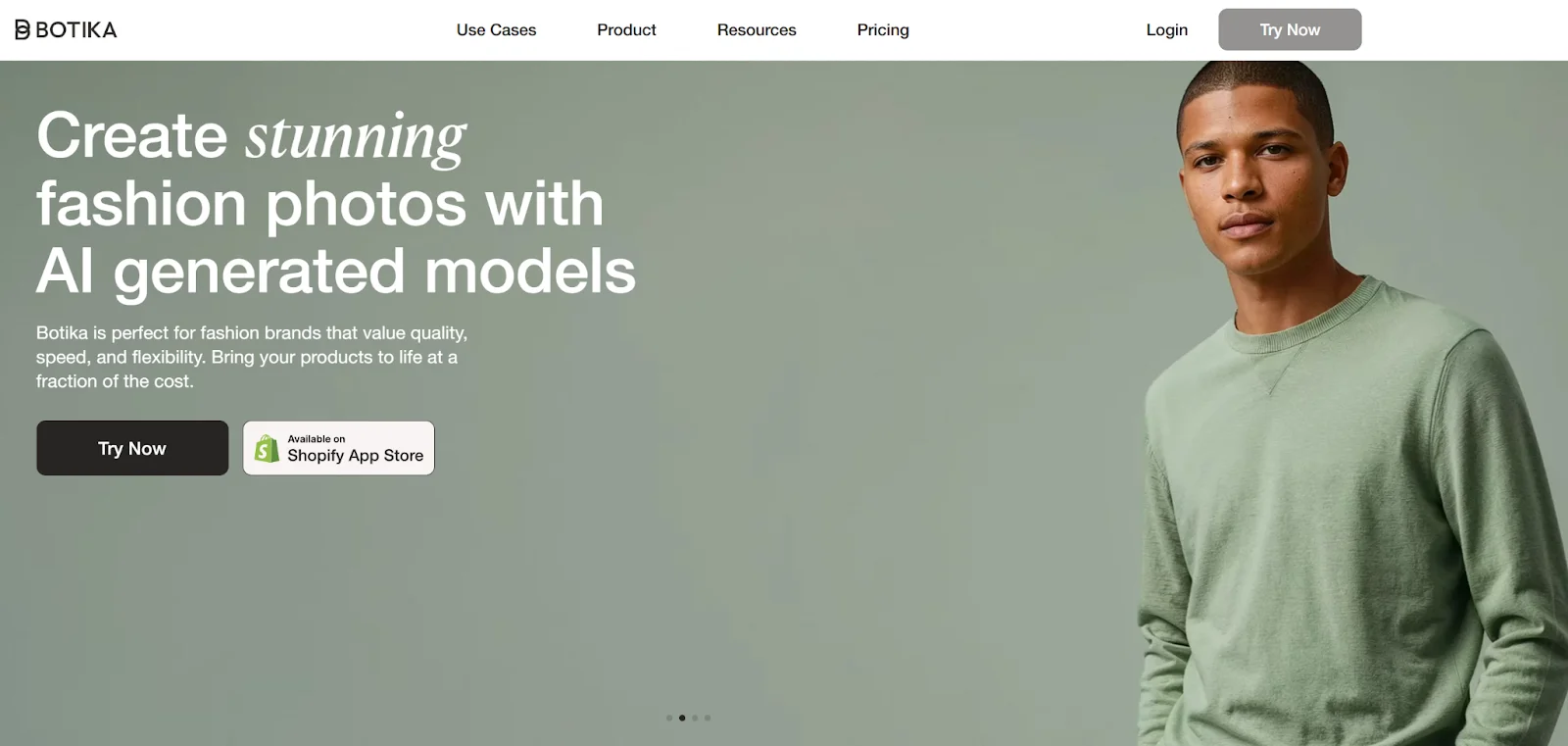Jump to the fourth carousel slide dot
1568x746 pixels.
pos(708,718)
